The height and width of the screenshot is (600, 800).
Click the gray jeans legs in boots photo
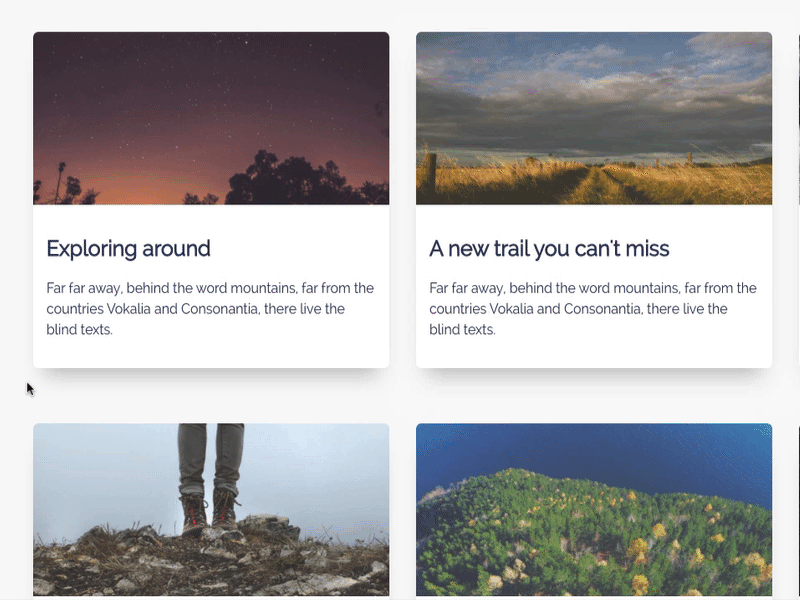(211, 457)
